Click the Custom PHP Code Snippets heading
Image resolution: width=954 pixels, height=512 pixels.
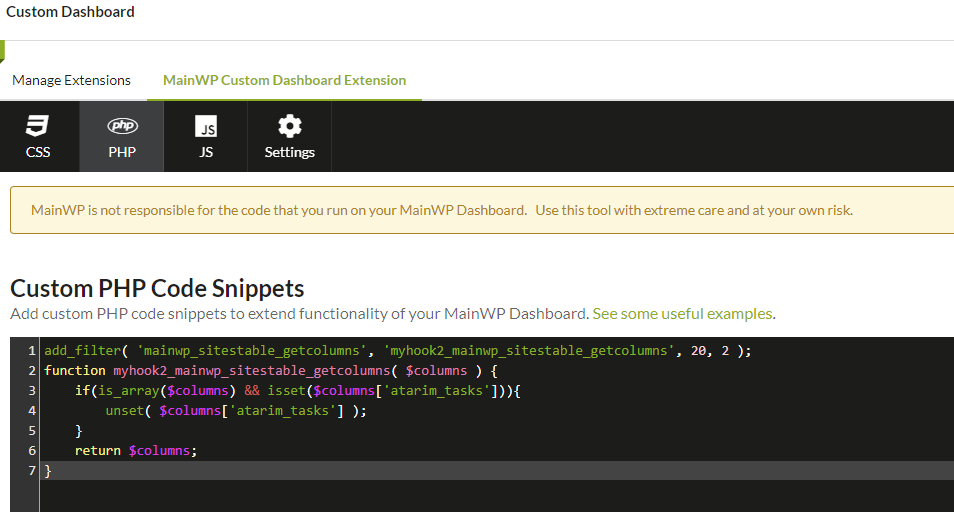coord(157,288)
